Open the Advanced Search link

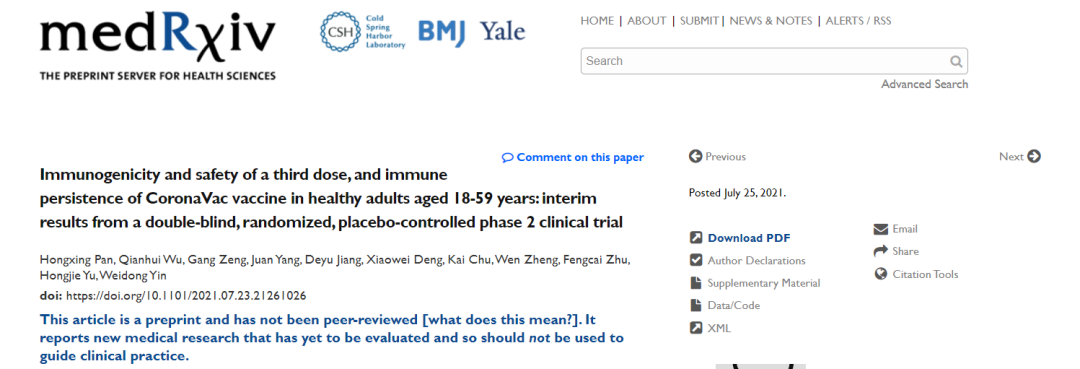point(924,84)
